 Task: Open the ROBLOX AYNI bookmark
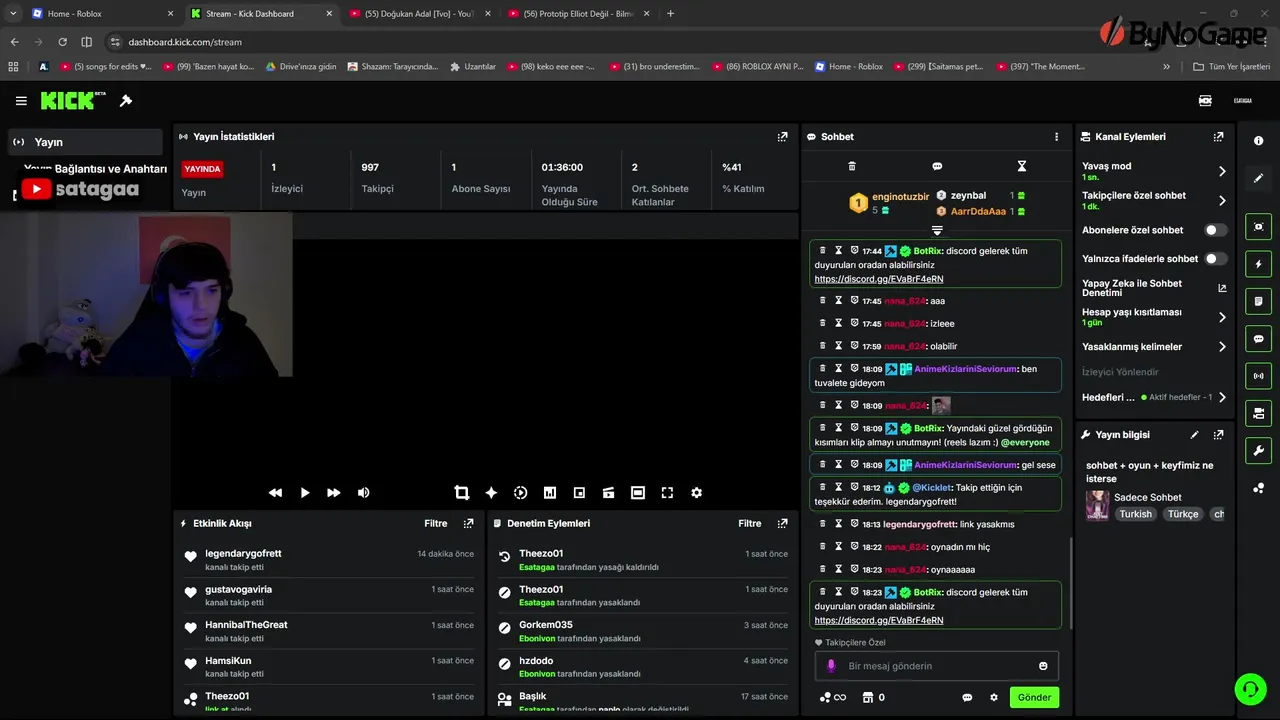(x=758, y=67)
